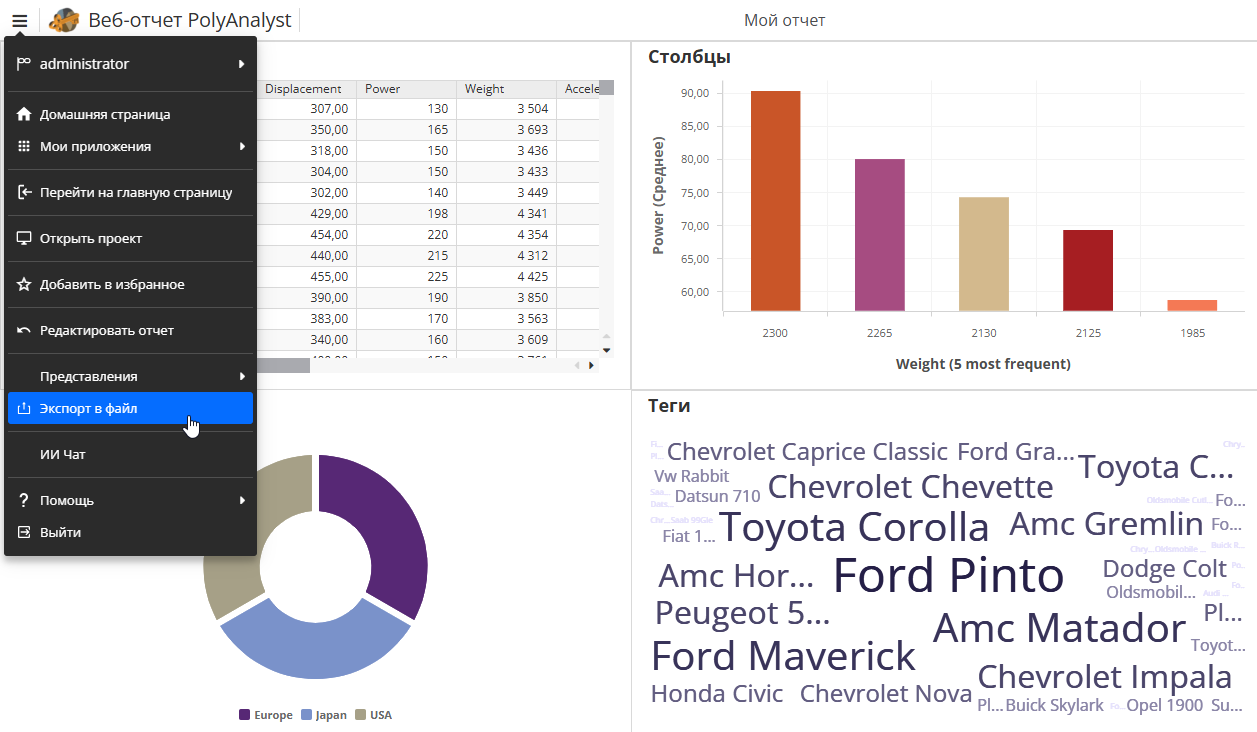Click the Ford Pinto tag
Viewport: 1257px width, 732px height.
pyautogui.click(x=948, y=575)
